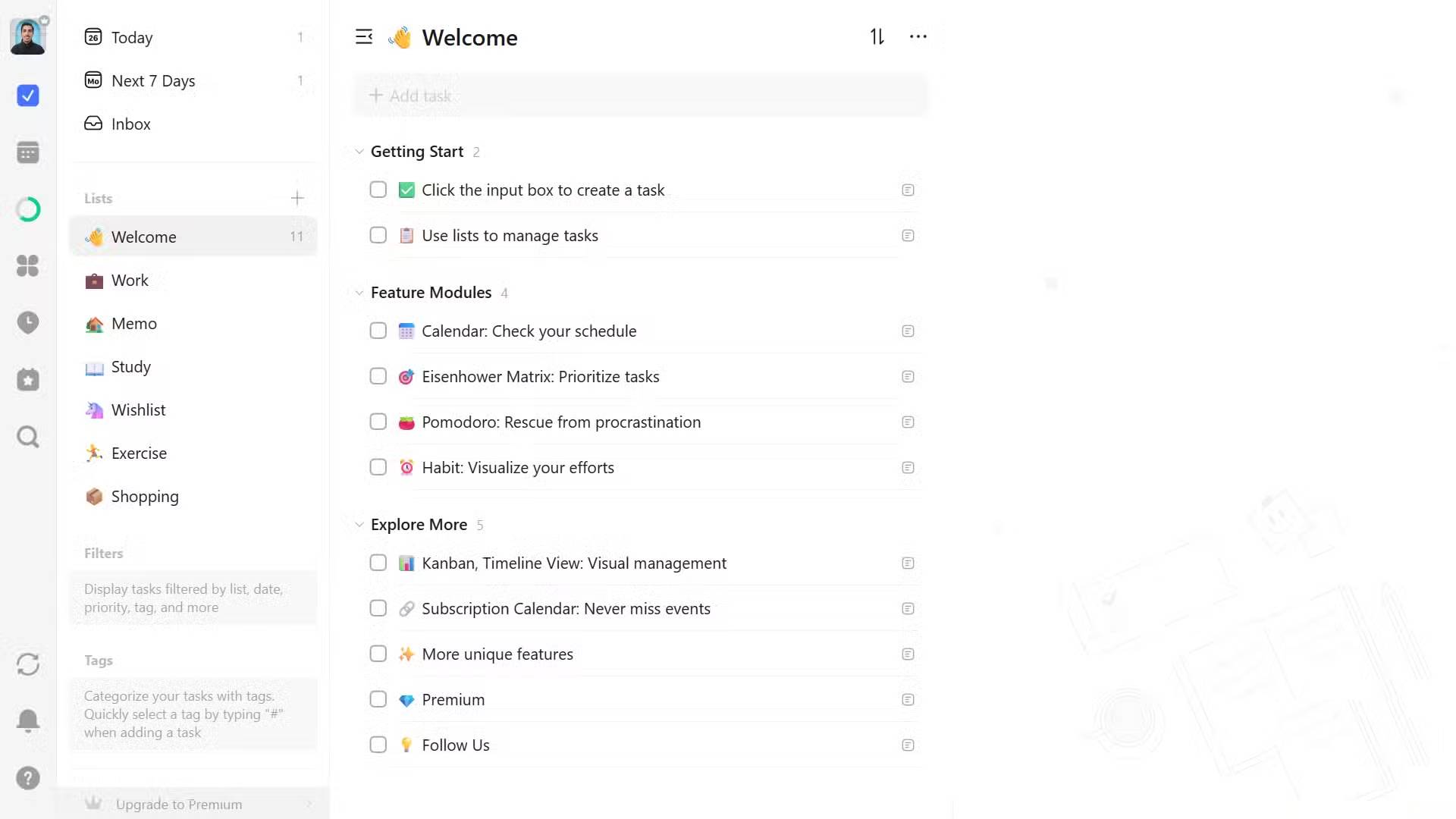Tick the 'Premium' task checkbox

[378, 699]
